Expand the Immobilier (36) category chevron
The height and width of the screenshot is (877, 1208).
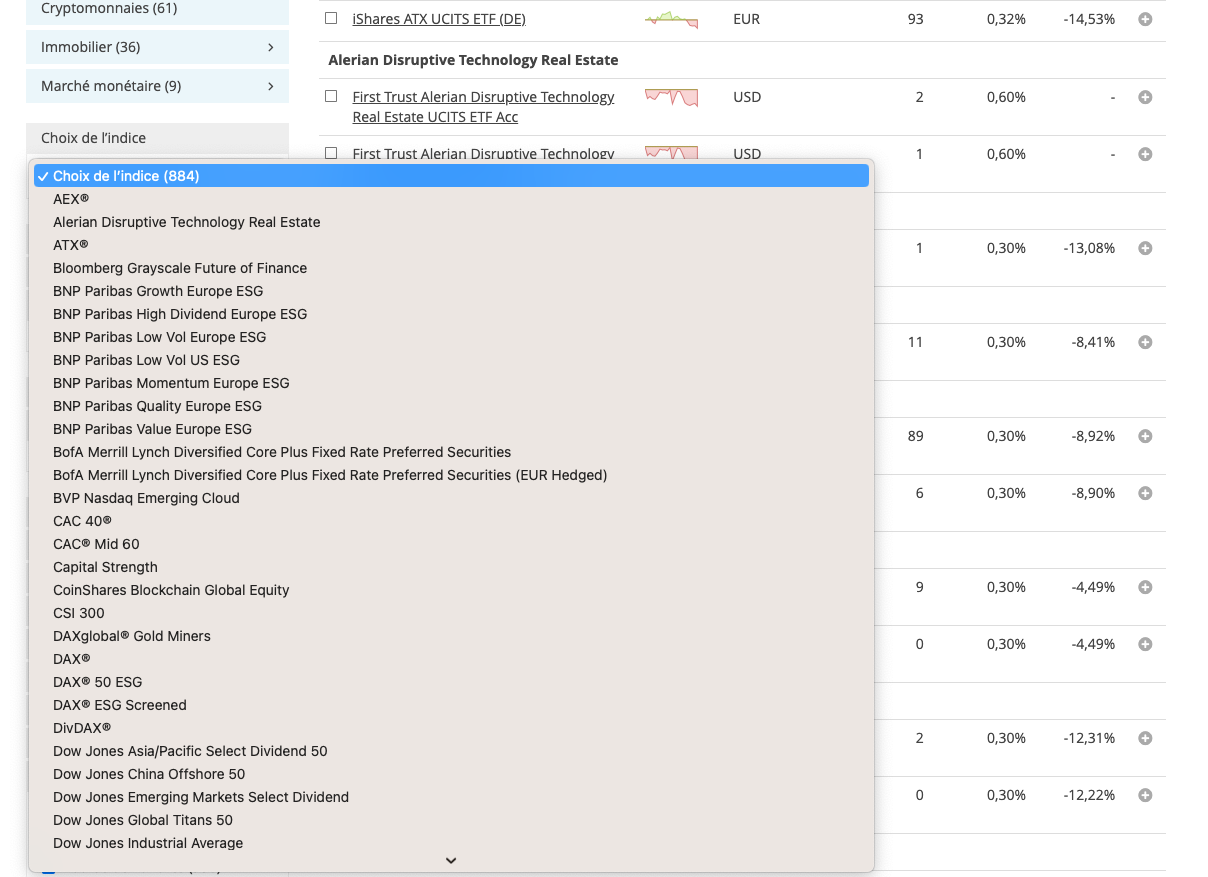tap(271, 47)
